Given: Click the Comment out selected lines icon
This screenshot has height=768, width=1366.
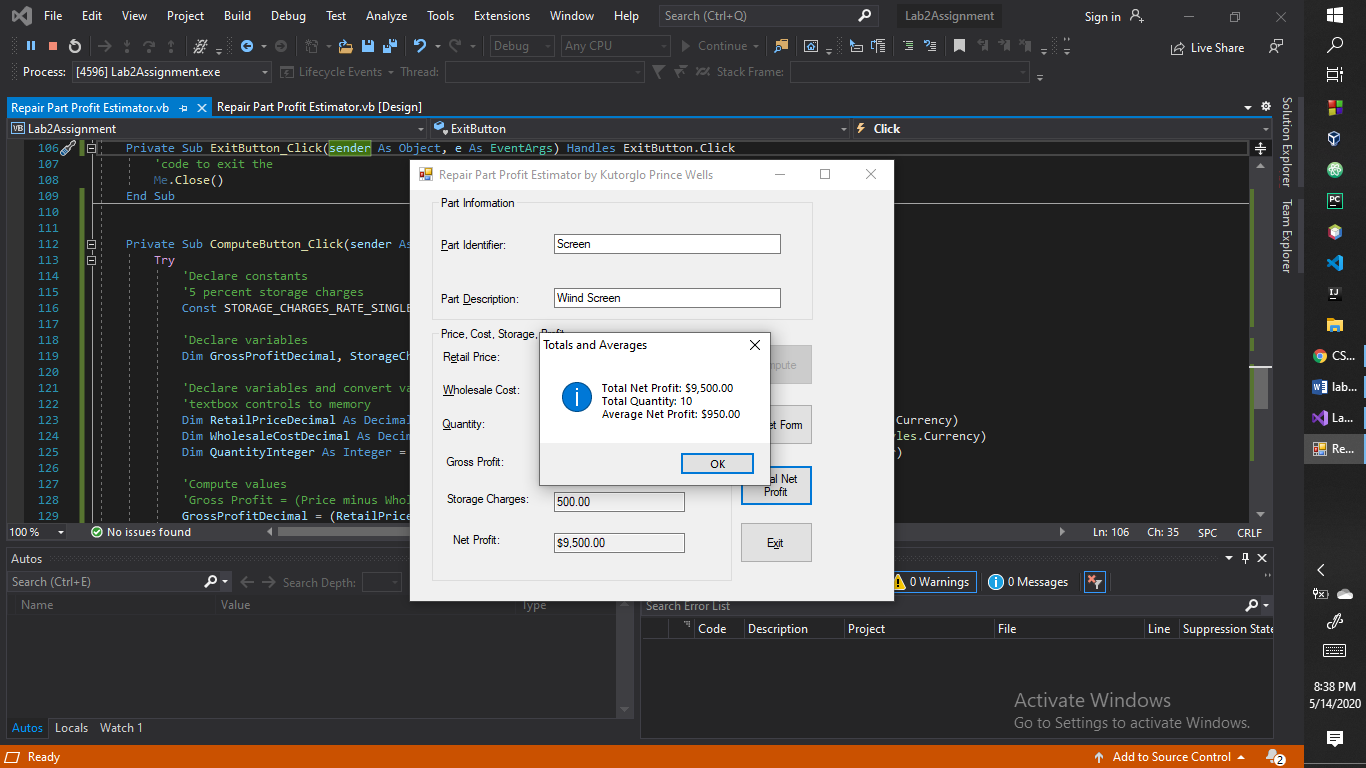Looking at the screenshot, I should point(906,46).
